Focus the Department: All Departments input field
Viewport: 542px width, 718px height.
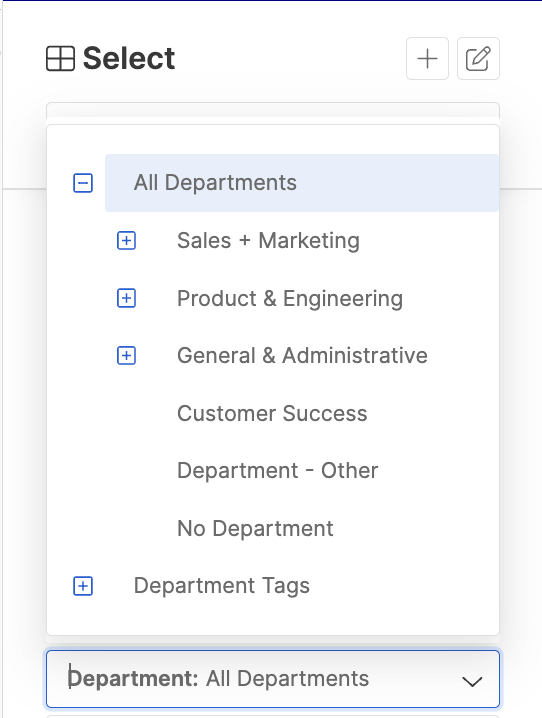(x=273, y=679)
